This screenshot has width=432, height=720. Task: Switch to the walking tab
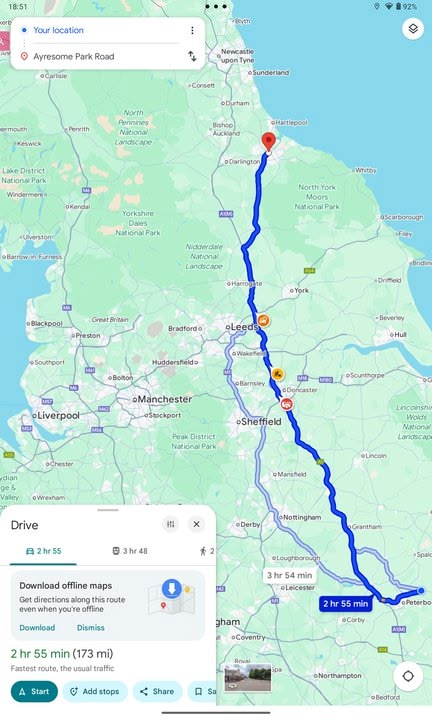click(207, 551)
